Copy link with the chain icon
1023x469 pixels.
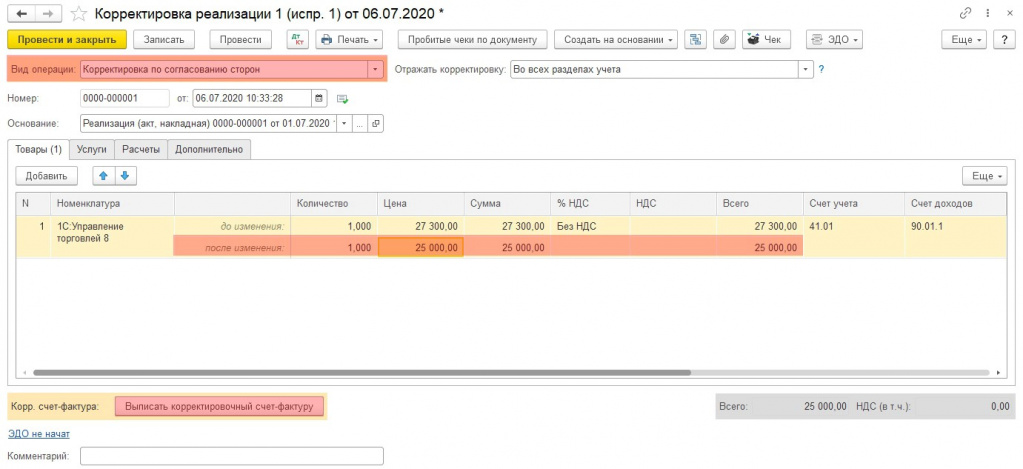[964, 13]
